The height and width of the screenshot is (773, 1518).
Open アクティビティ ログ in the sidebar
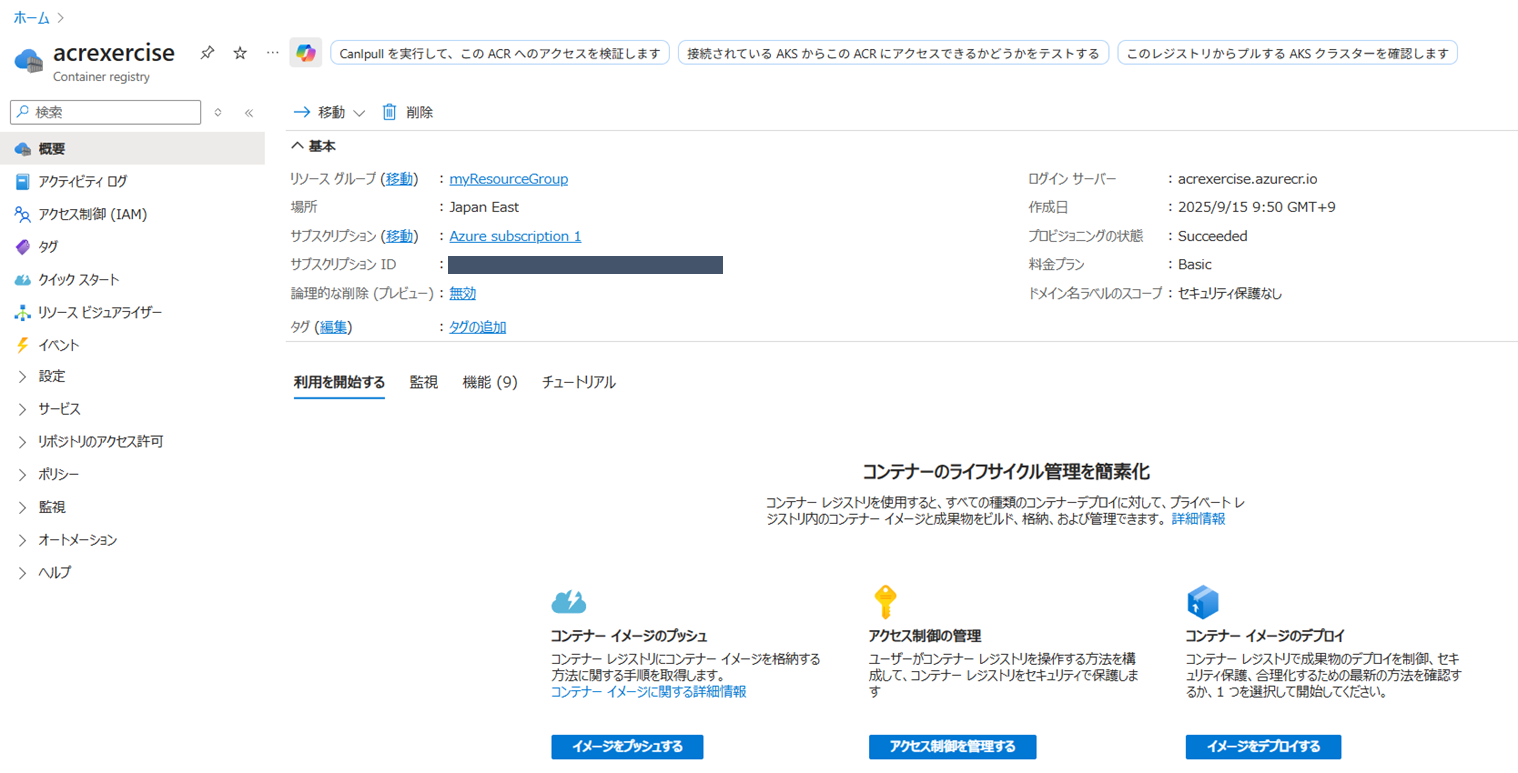point(132,181)
